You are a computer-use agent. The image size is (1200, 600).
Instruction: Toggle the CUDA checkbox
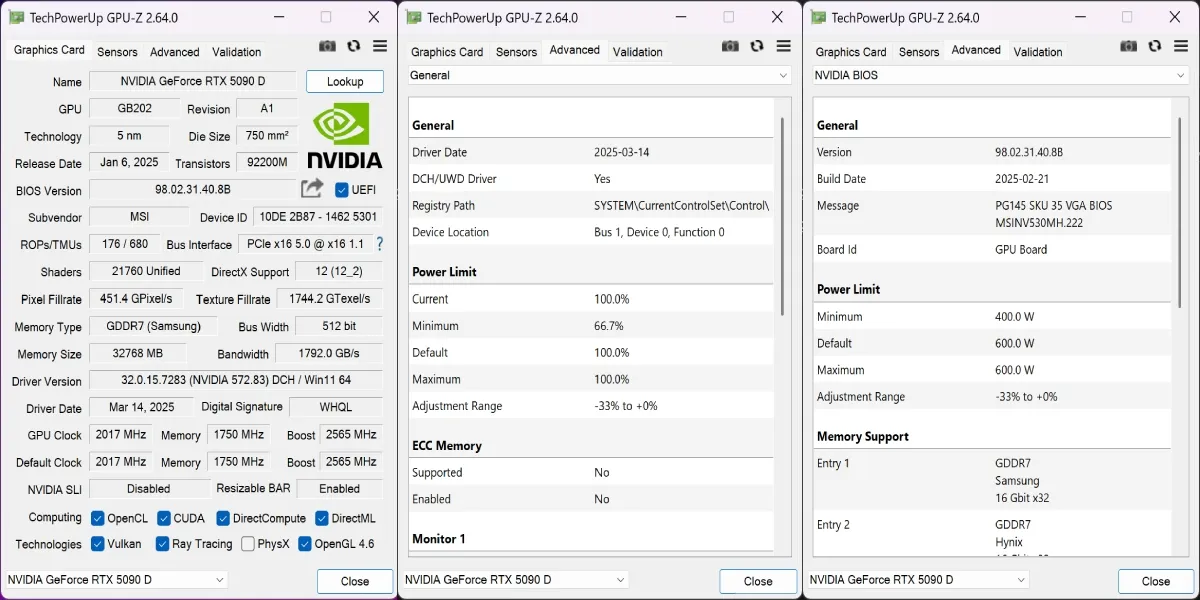[x=164, y=518]
